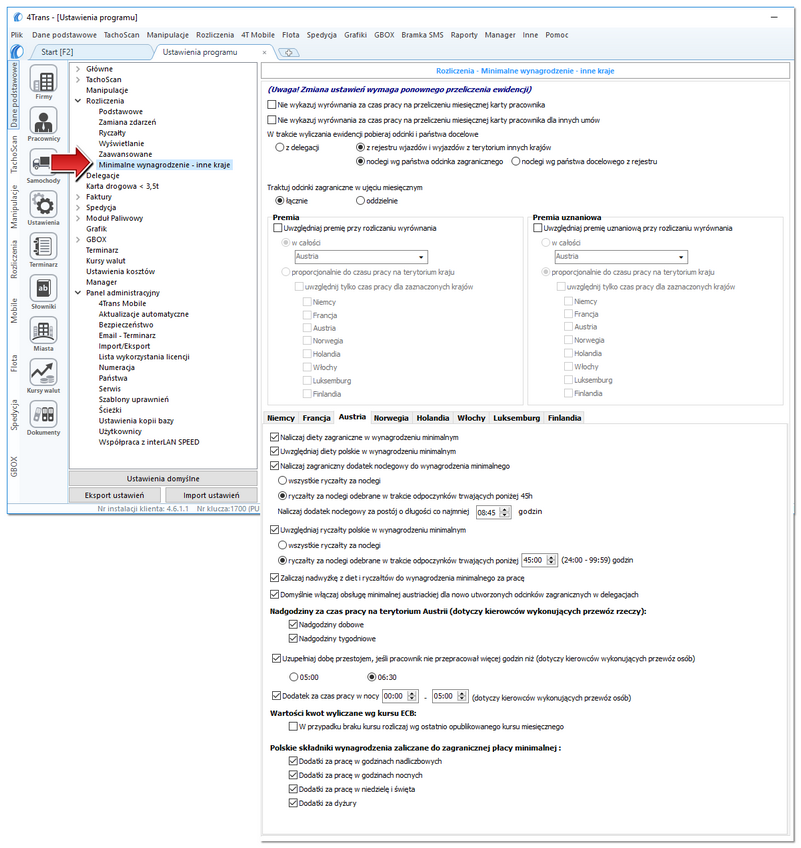Viewport: 801px width, 848px height.
Task: Click the 4Trans logo icon near Start tab
Action: pos(17,52)
